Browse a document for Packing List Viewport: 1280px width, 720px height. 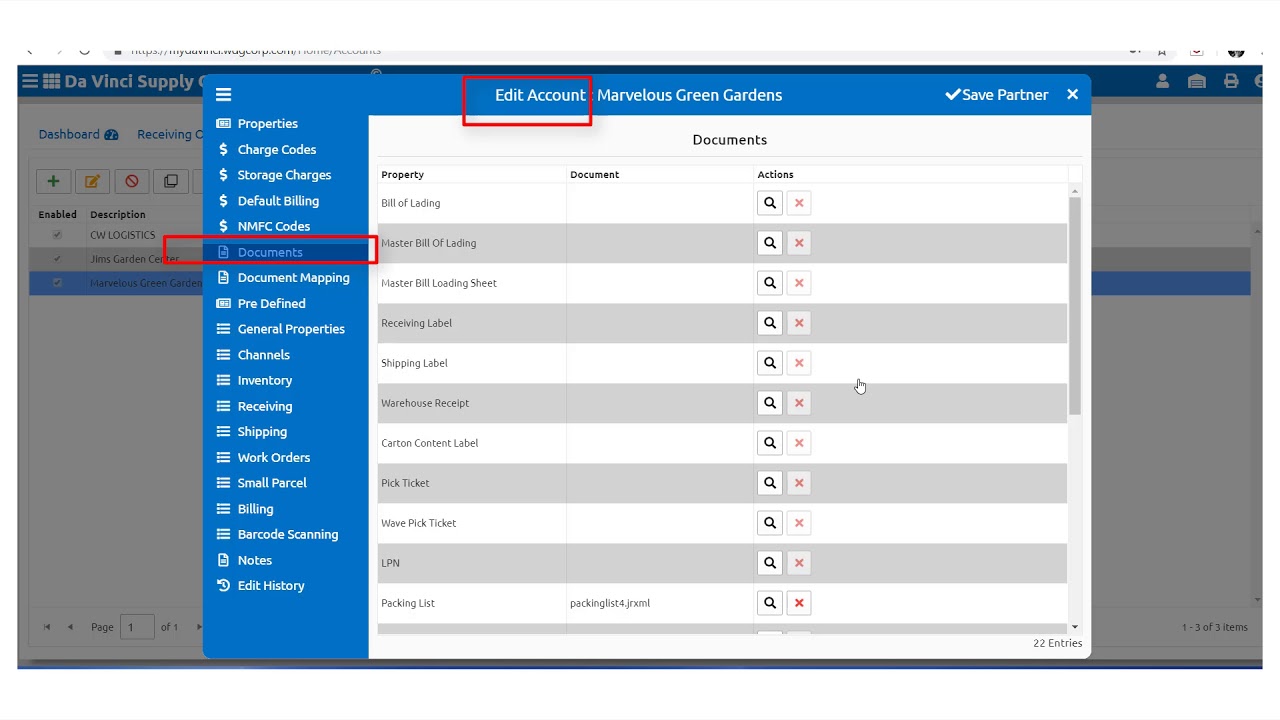[770, 603]
